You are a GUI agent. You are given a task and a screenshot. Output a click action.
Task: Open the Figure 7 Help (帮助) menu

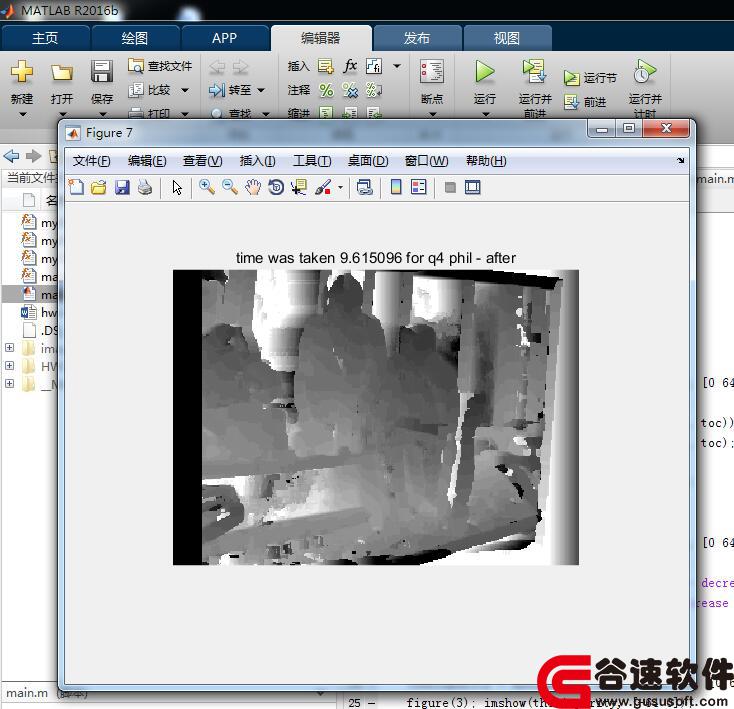point(486,161)
